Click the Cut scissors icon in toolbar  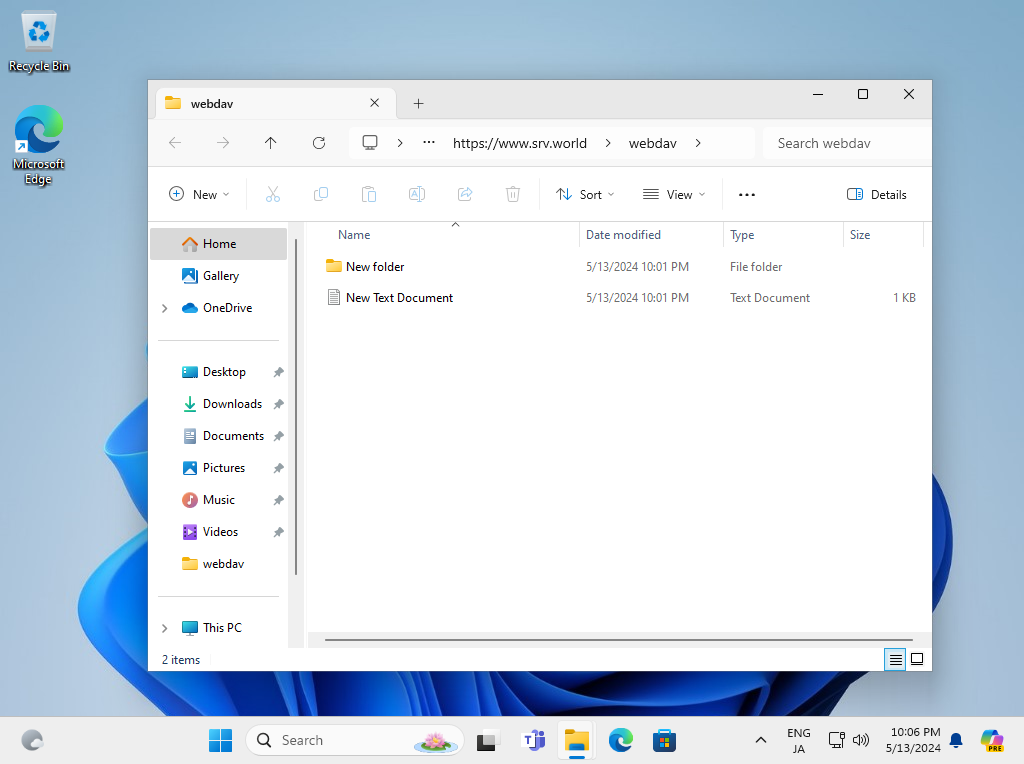[273, 195]
